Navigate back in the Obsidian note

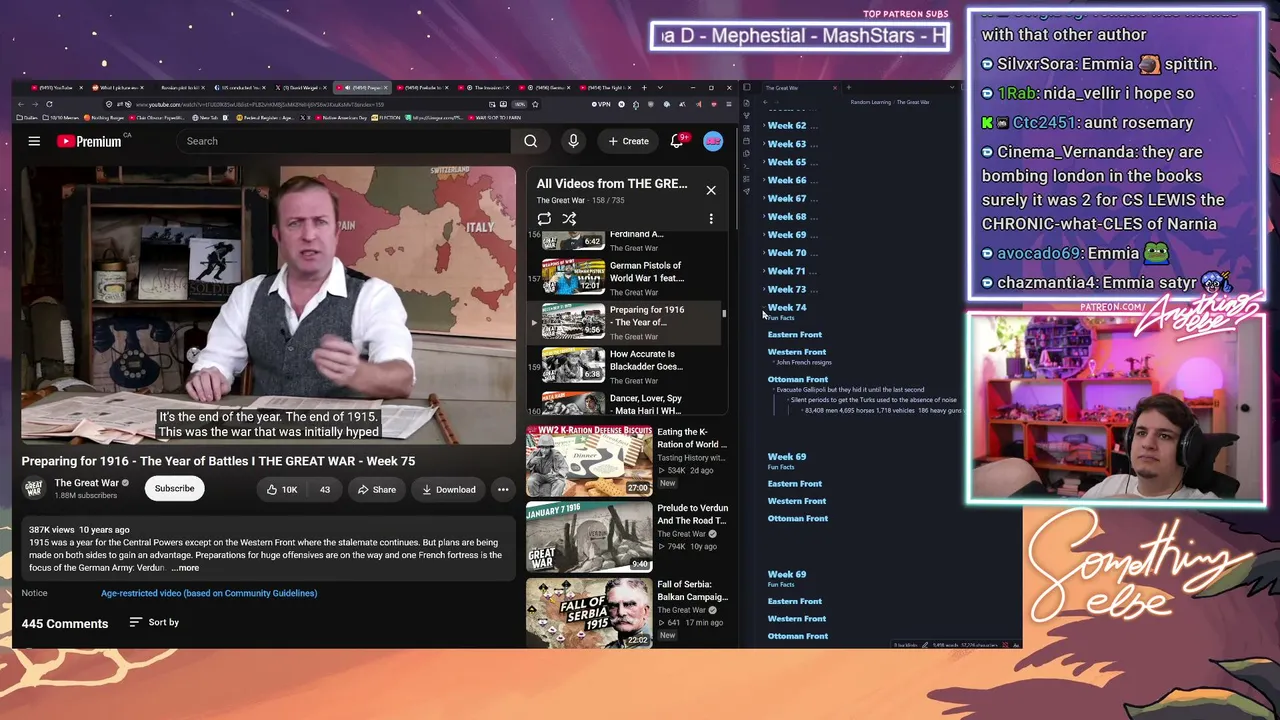click(x=765, y=102)
